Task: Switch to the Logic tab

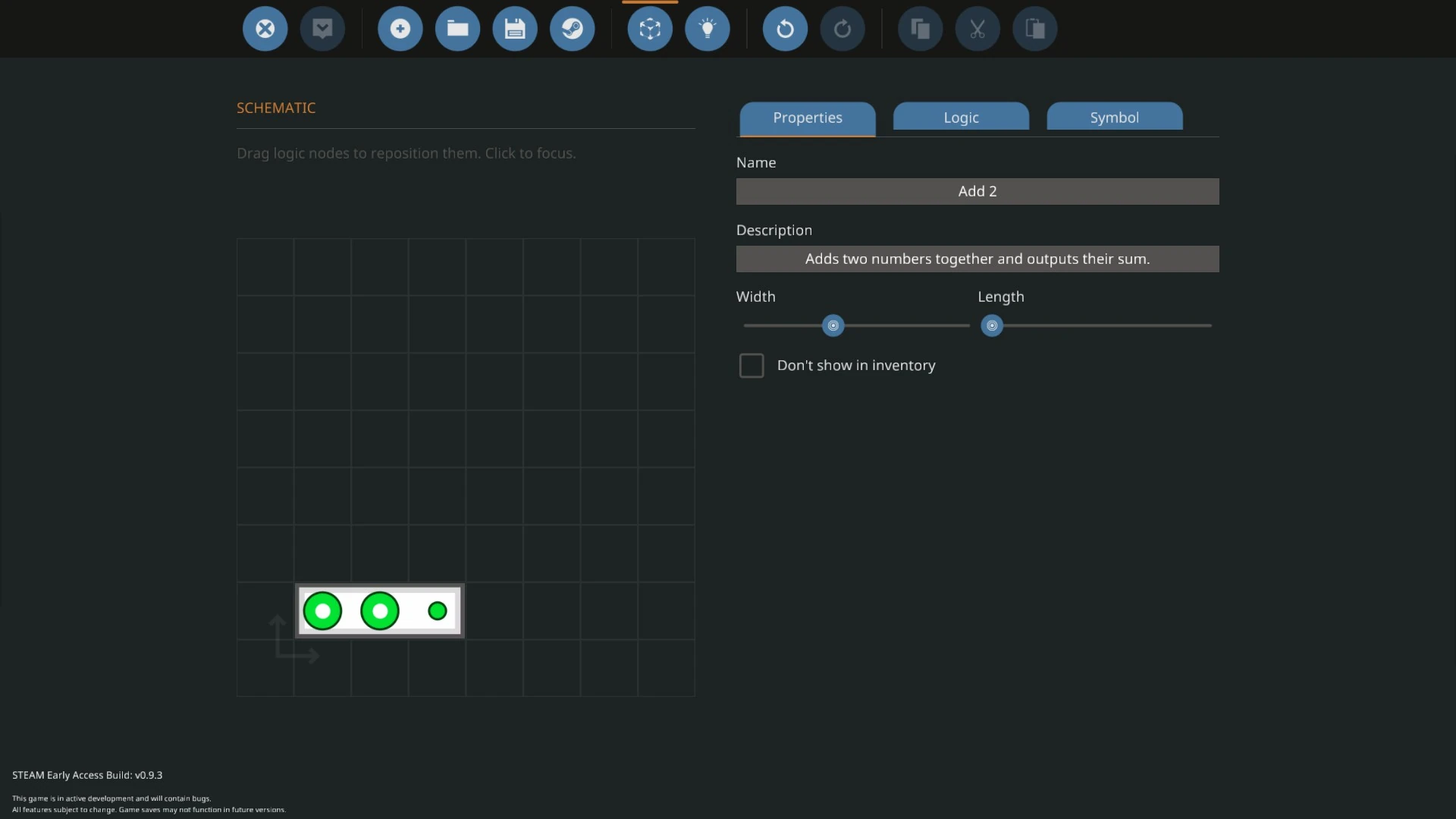Action: [x=961, y=118]
